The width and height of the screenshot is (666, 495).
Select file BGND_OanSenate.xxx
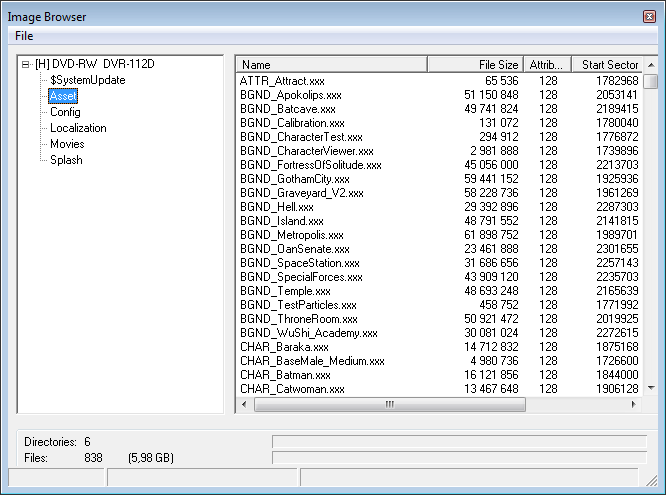tap(295, 249)
